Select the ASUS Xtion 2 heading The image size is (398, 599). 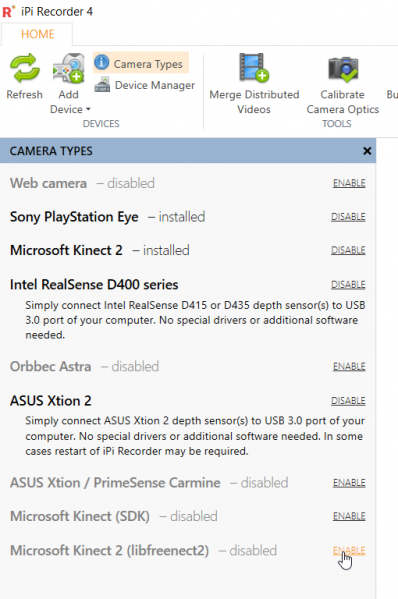[x=51, y=401]
